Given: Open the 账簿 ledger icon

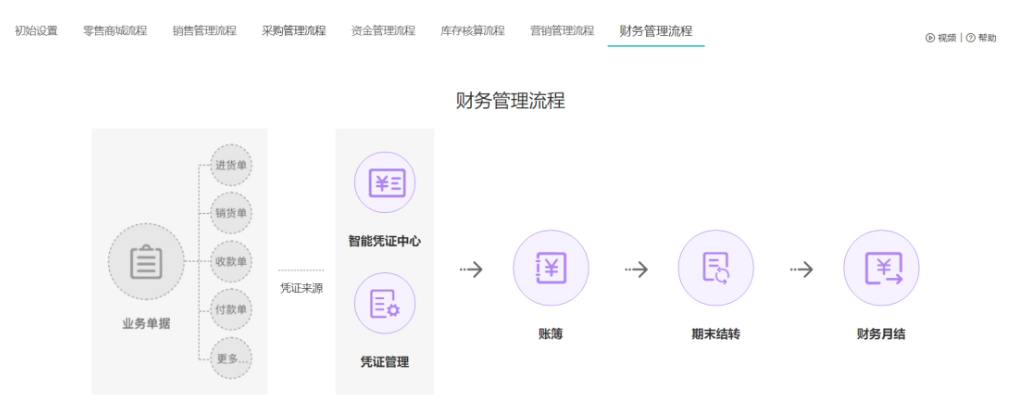Looking at the screenshot, I should [551, 268].
